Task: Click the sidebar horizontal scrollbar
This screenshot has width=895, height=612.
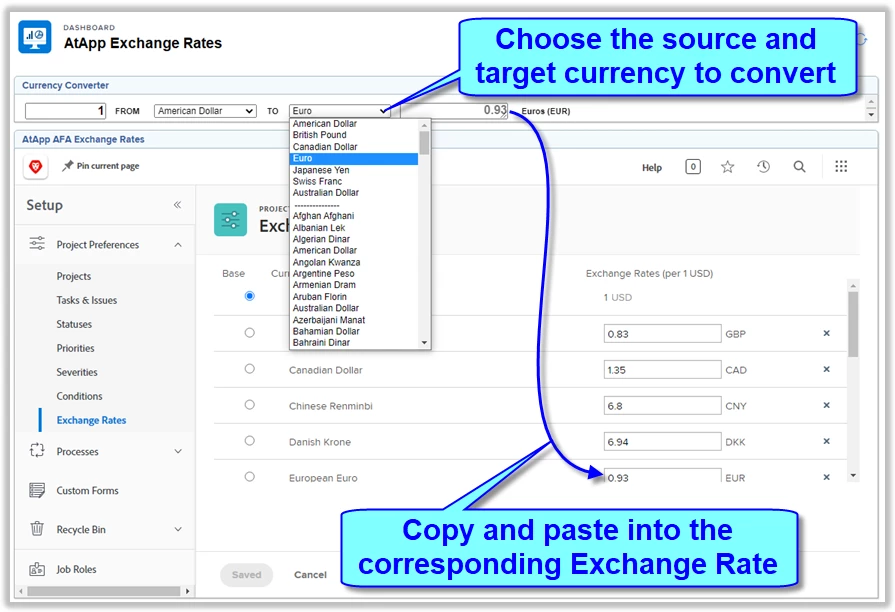Action: [104, 591]
